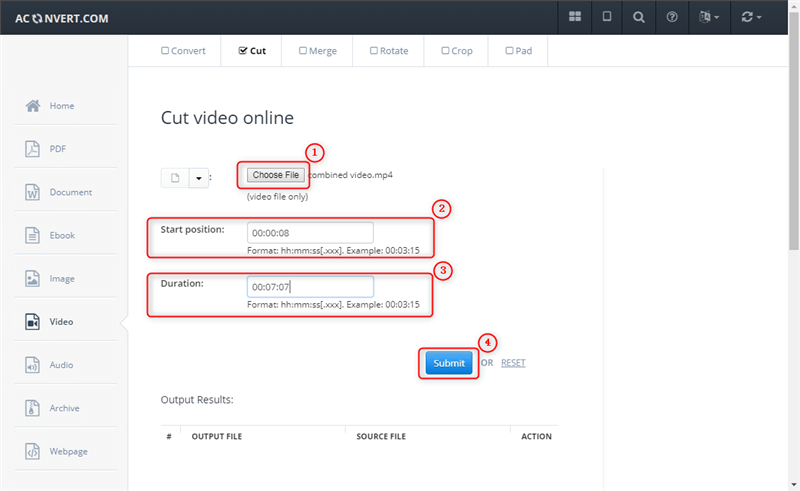The width and height of the screenshot is (800, 491).
Task: Open the grid view icon in header
Action: pyautogui.click(x=574, y=17)
